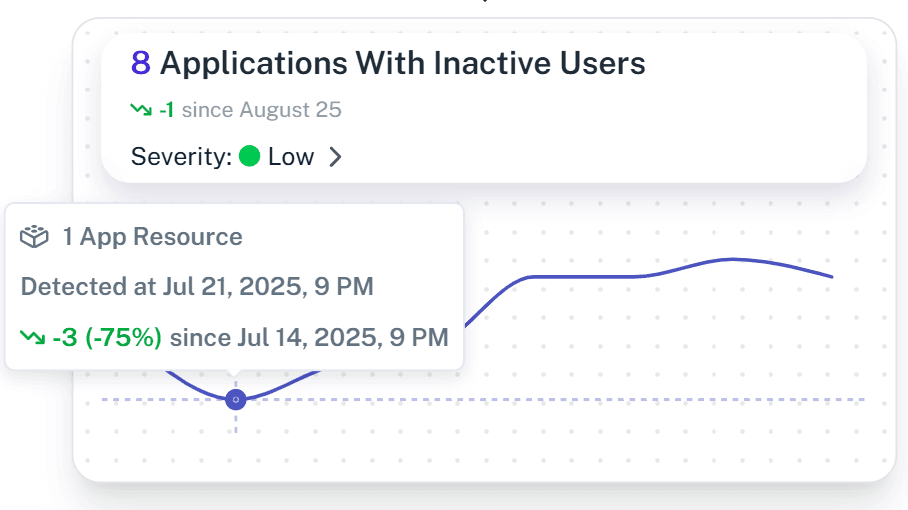Viewport: 908px width, 510px height.
Task: Click the App Resource cube icon
Action: (35, 237)
